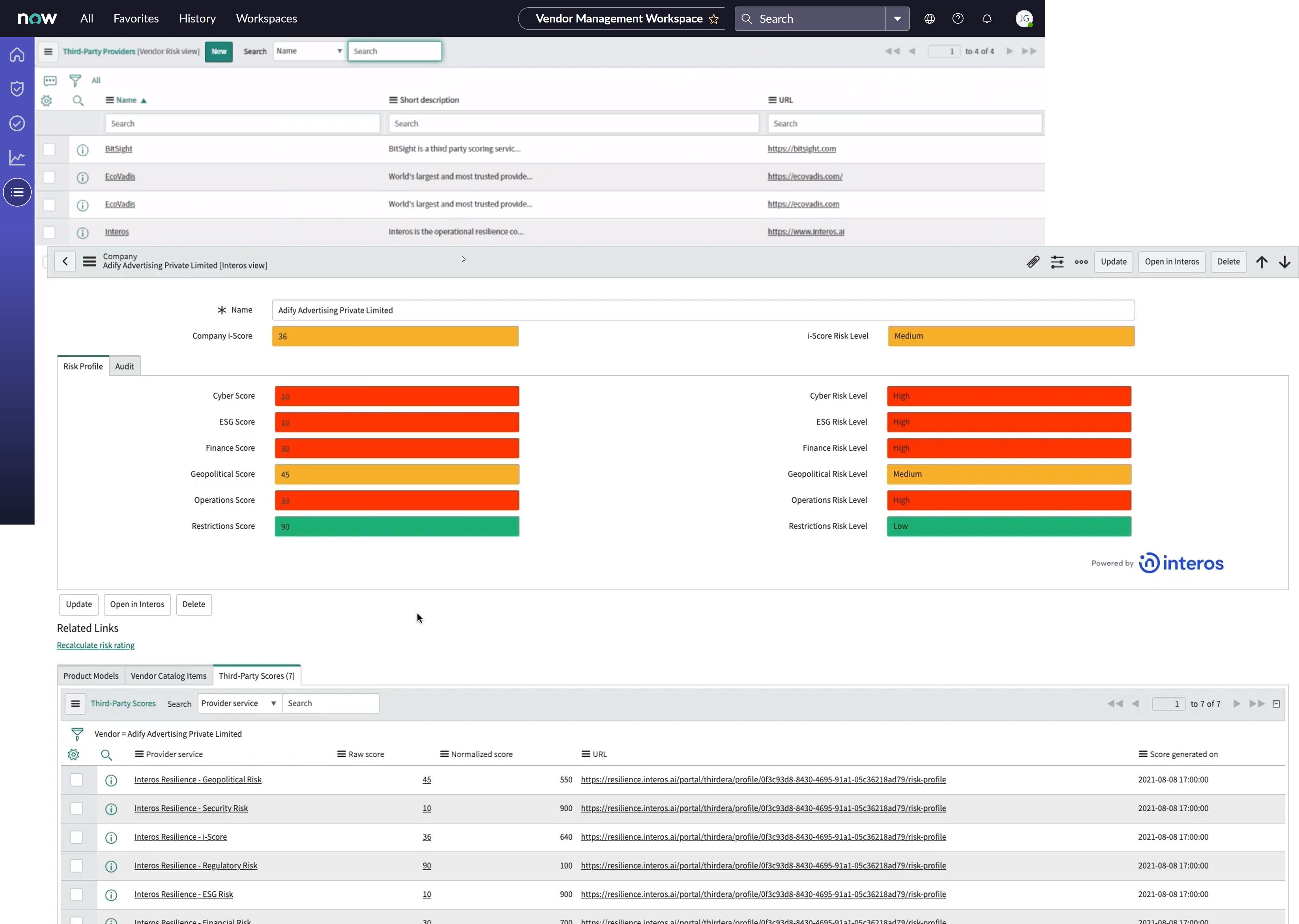Go to previous record up arrow
The height and width of the screenshot is (924, 1299).
click(x=1262, y=262)
